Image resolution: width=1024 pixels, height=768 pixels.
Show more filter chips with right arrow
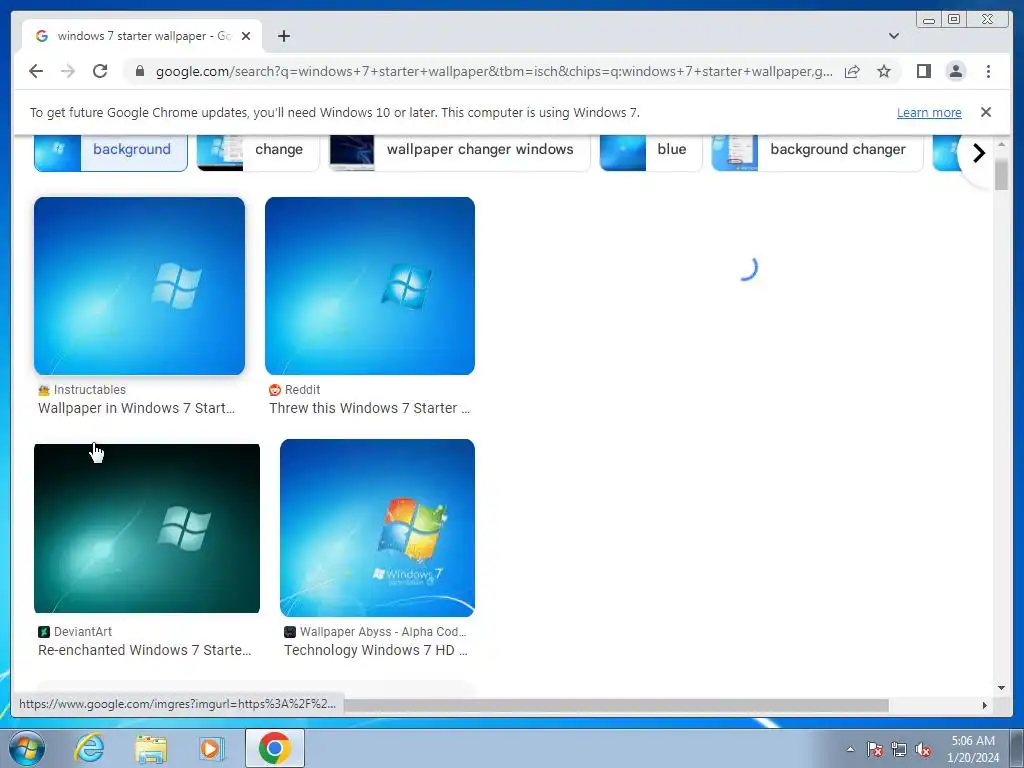(x=978, y=153)
